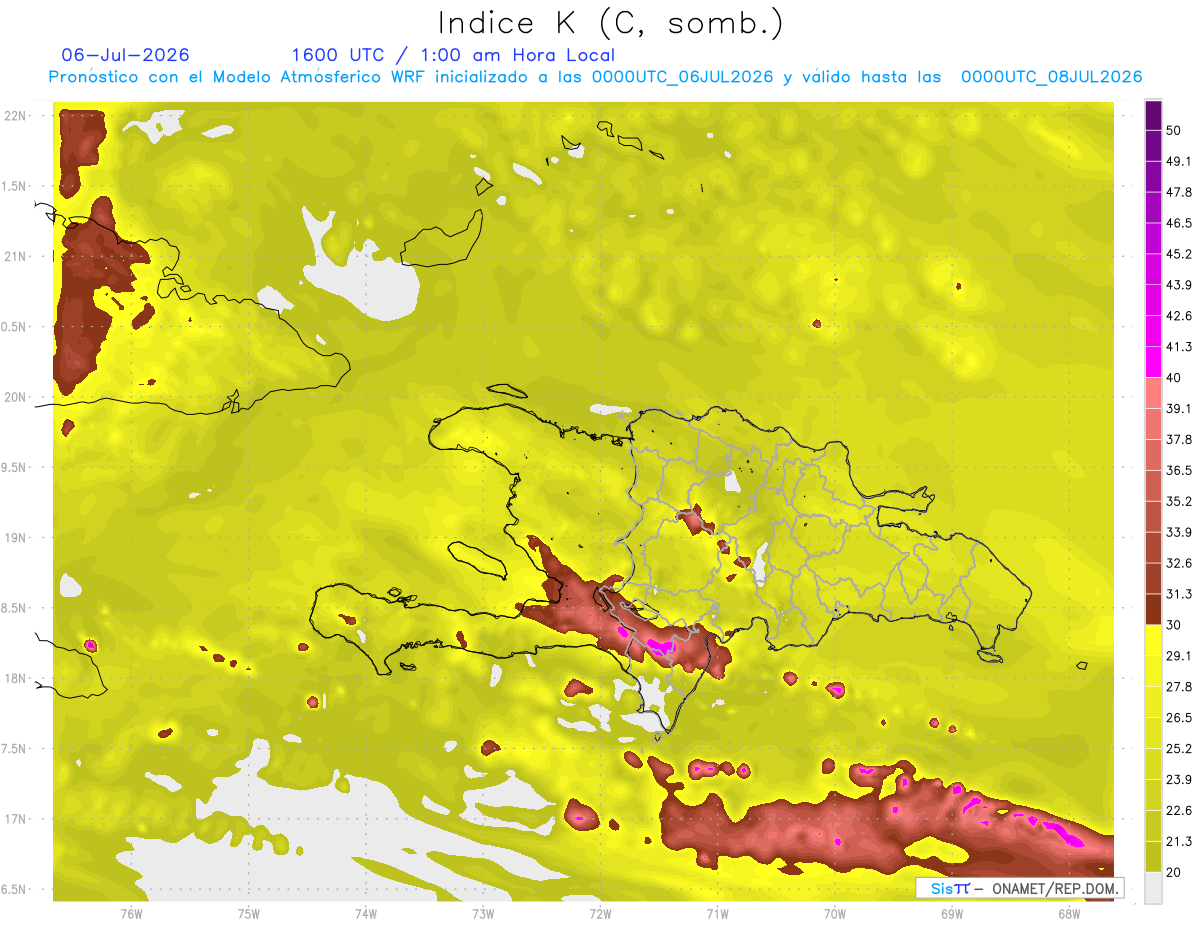Click the colorbar value "23.9"
Image resolution: width=1200 pixels, height=927 pixels.
(x=1178, y=780)
